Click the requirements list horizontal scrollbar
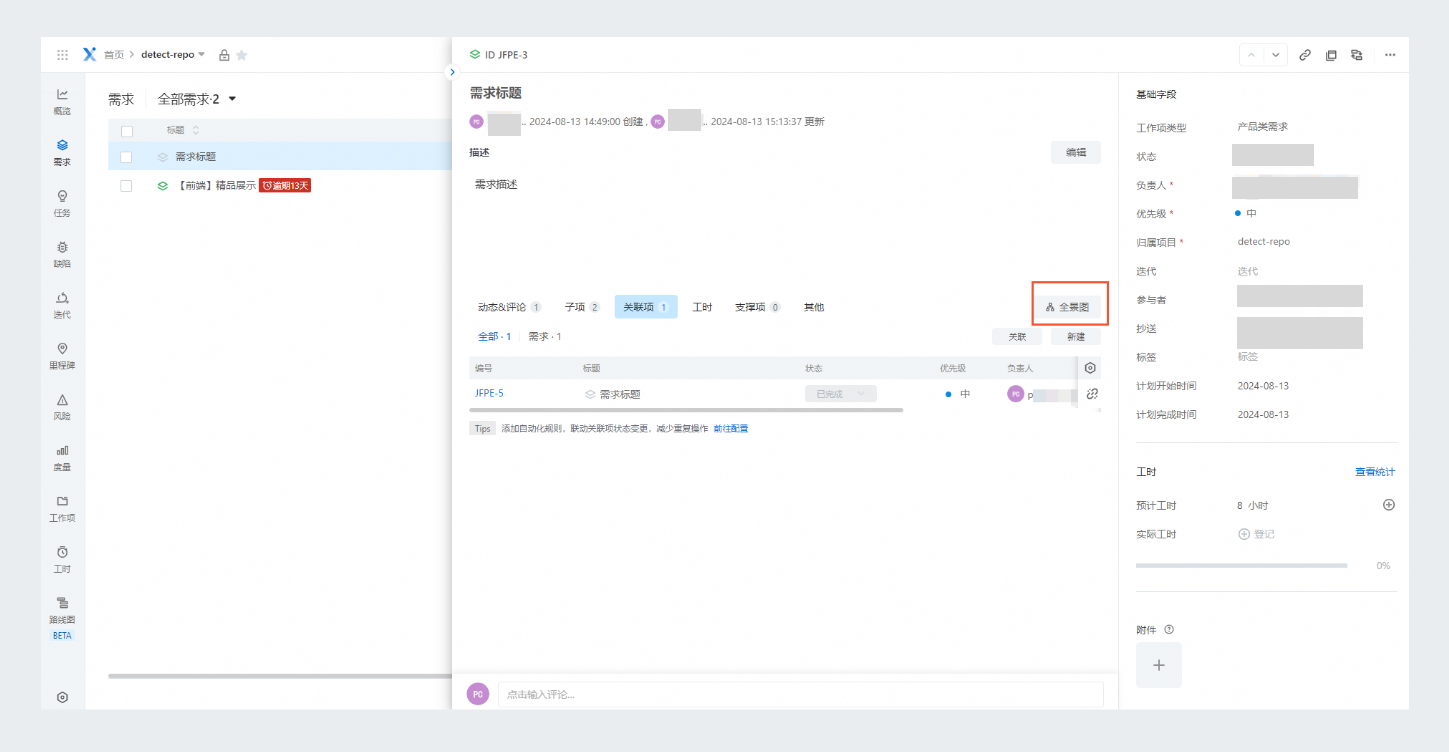Image resolution: width=1449 pixels, height=752 pixels. 280,676
